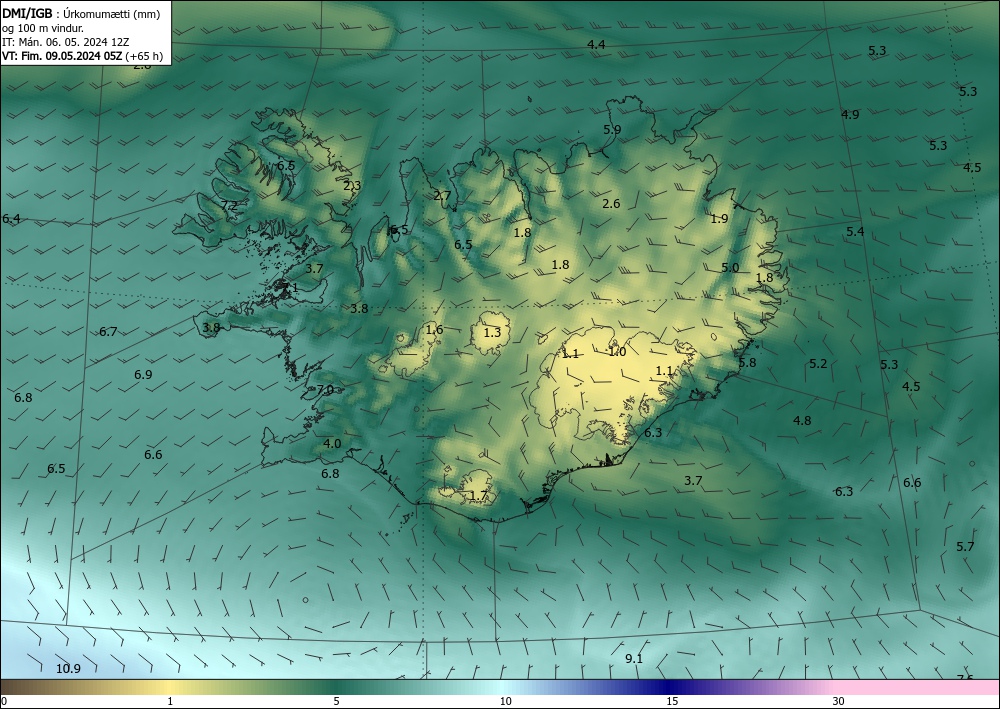The height and width of the screenshot is (709, 1000).
Task: Click the initial time line "IT: Mán. 06. 05. 2024 12Z"
Action: (66, 42)
